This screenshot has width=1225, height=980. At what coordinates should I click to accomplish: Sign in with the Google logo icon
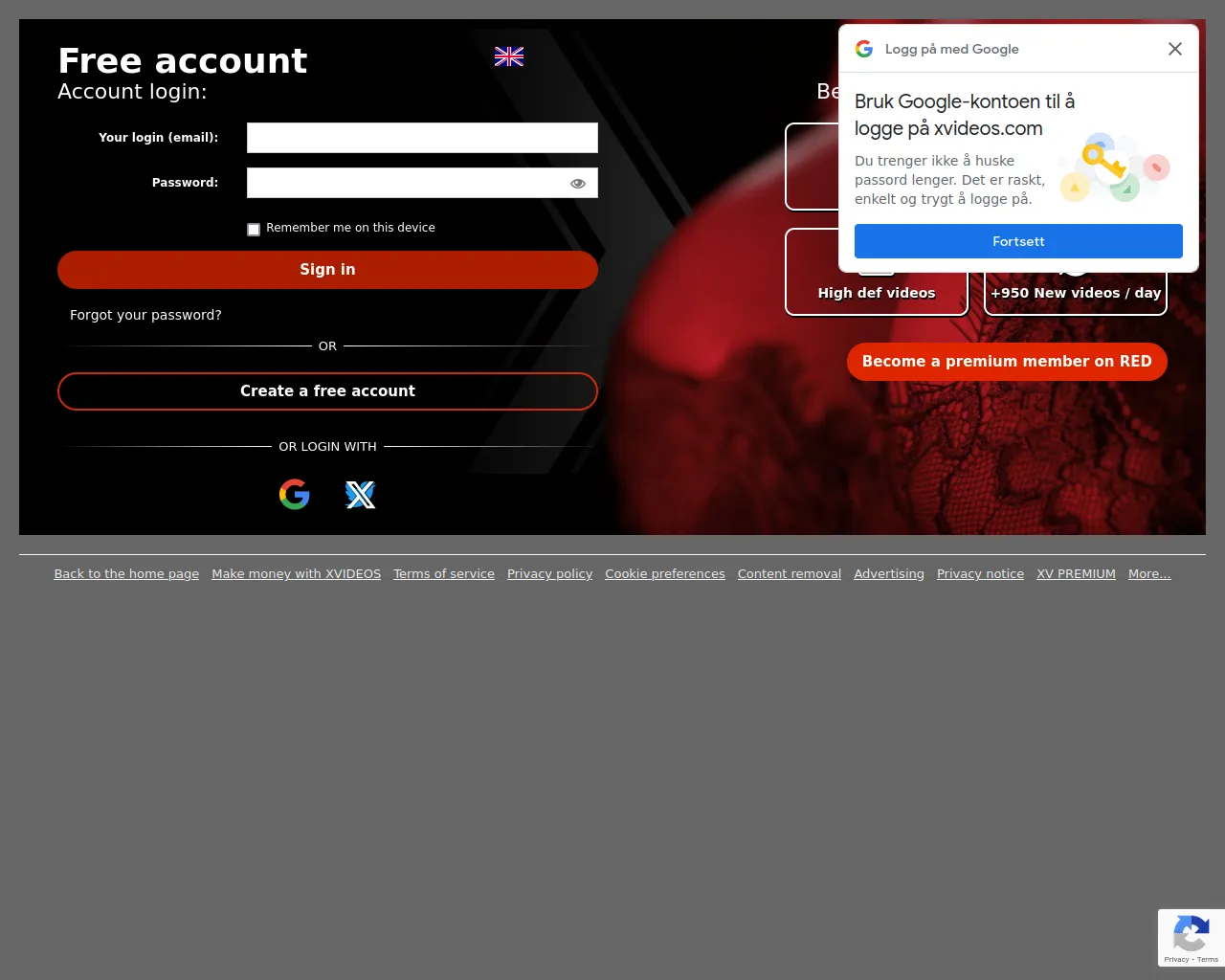click(x=295, y=495)
